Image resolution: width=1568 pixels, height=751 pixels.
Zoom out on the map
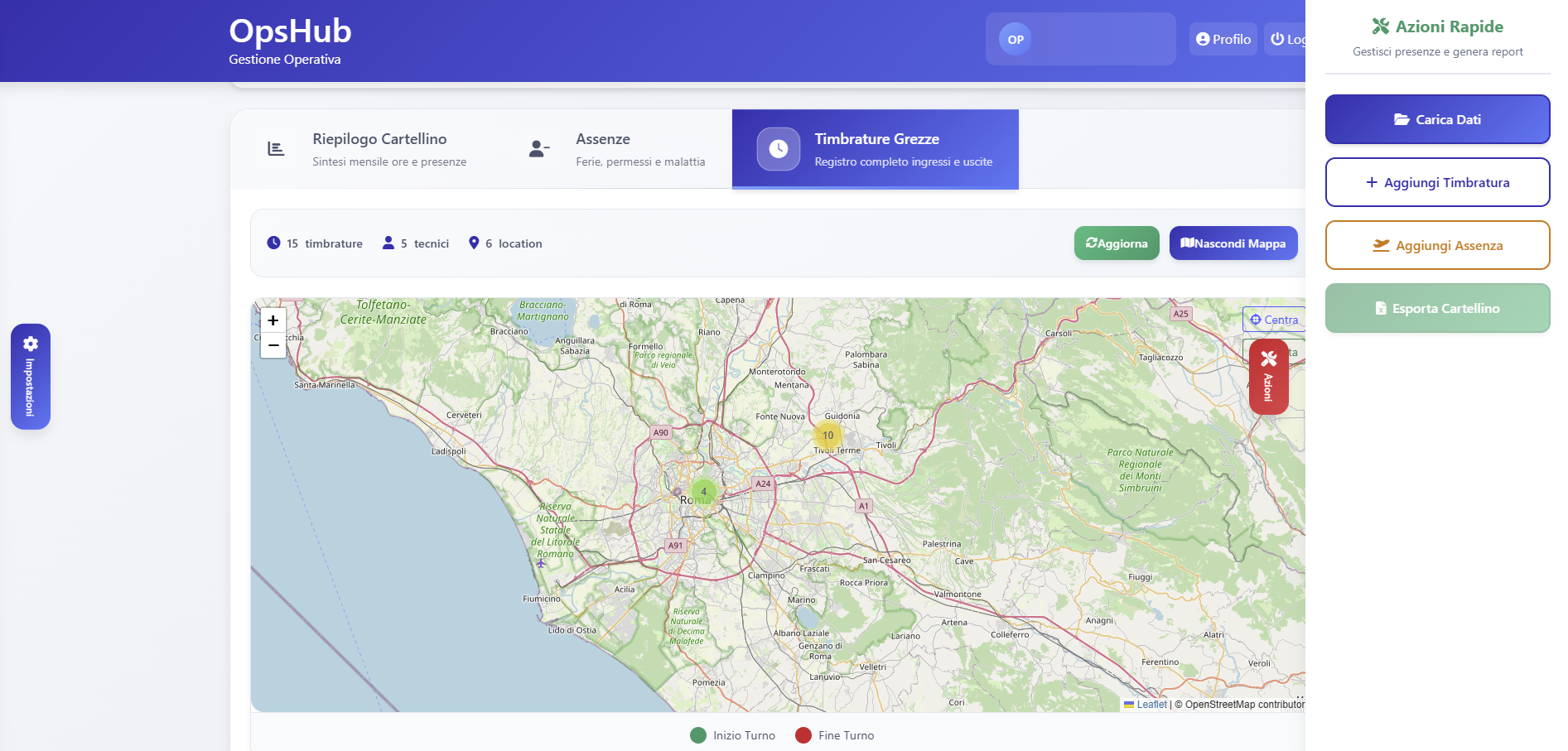pos(273,345)
